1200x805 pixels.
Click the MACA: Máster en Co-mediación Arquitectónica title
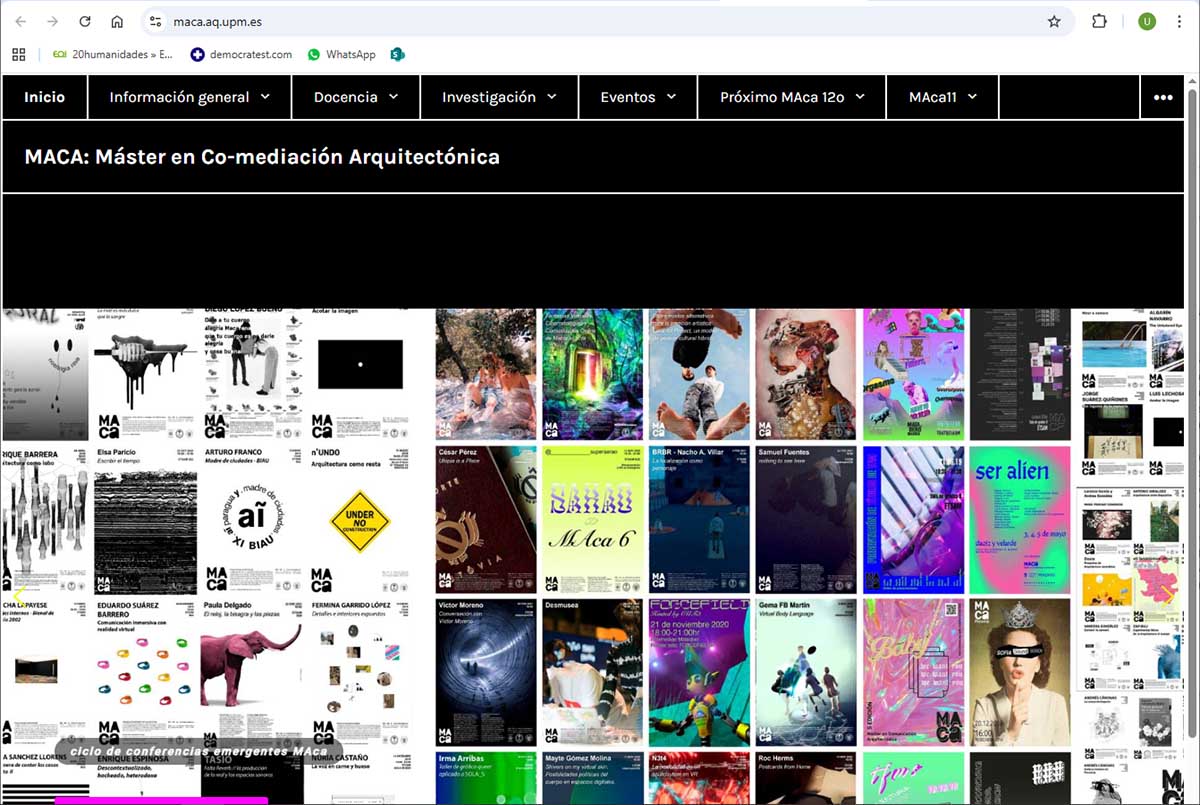point(262,156)
